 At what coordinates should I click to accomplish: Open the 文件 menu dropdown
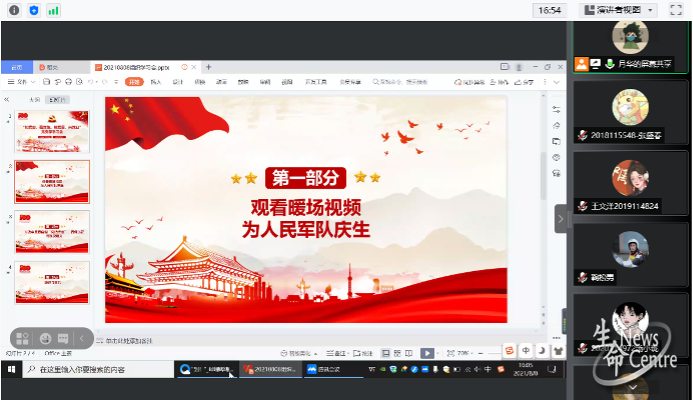[23, 82]
